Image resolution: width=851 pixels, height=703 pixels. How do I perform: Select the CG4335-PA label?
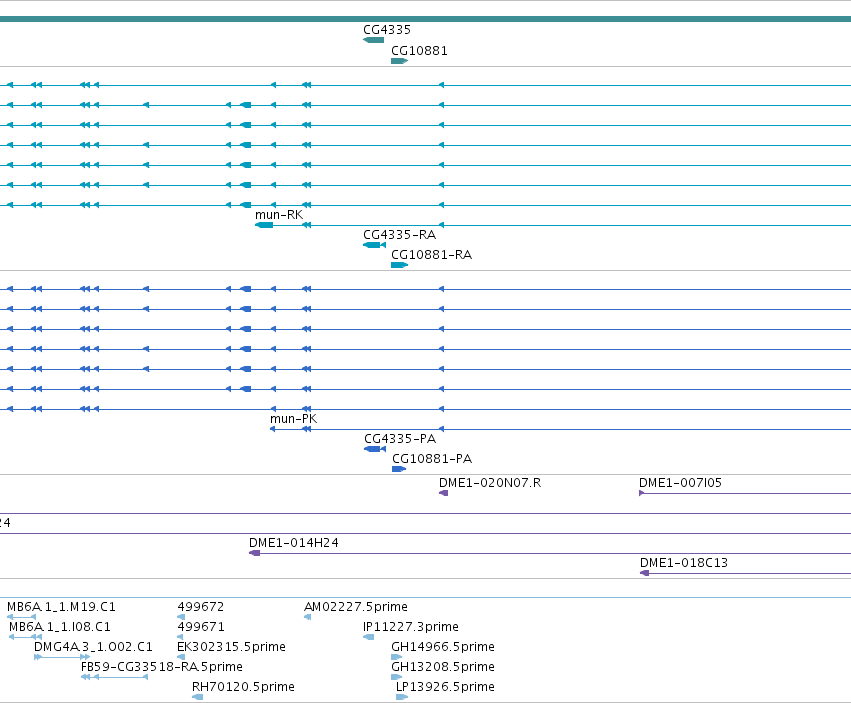pyautogui.click(x=400, y=439)
